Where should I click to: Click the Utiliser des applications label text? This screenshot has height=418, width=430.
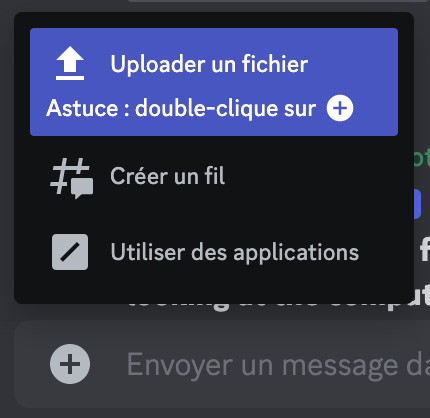point(235,252)
